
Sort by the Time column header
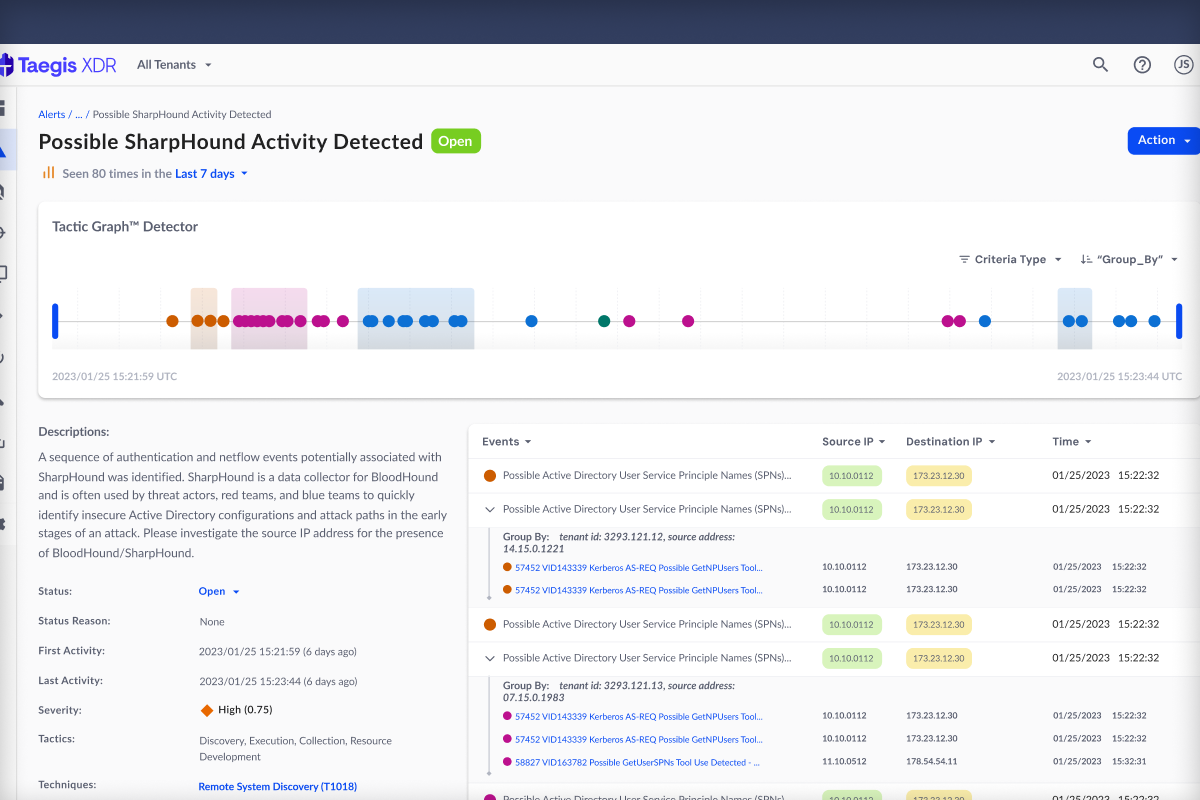click(x=1071, y=441)
